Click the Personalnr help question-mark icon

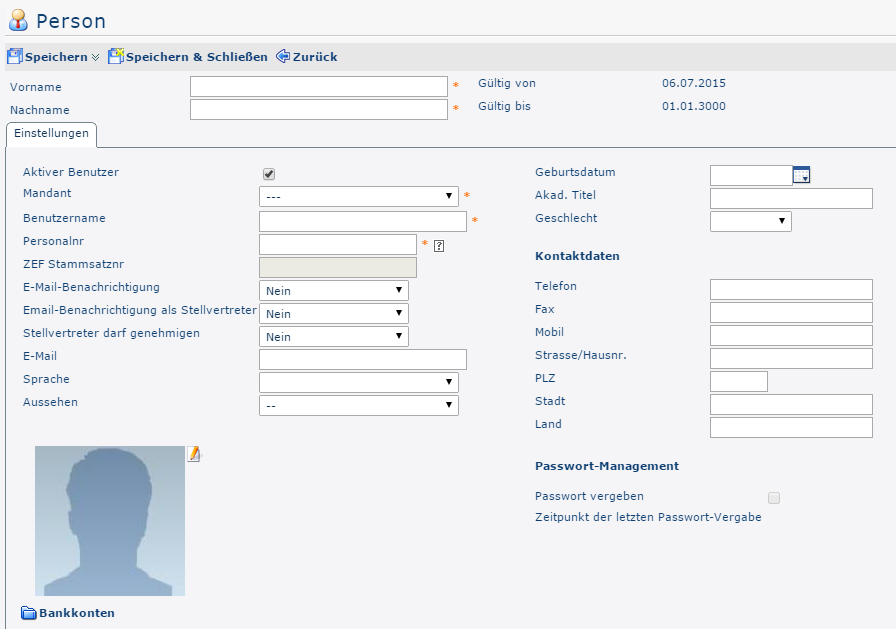[439, 245]
